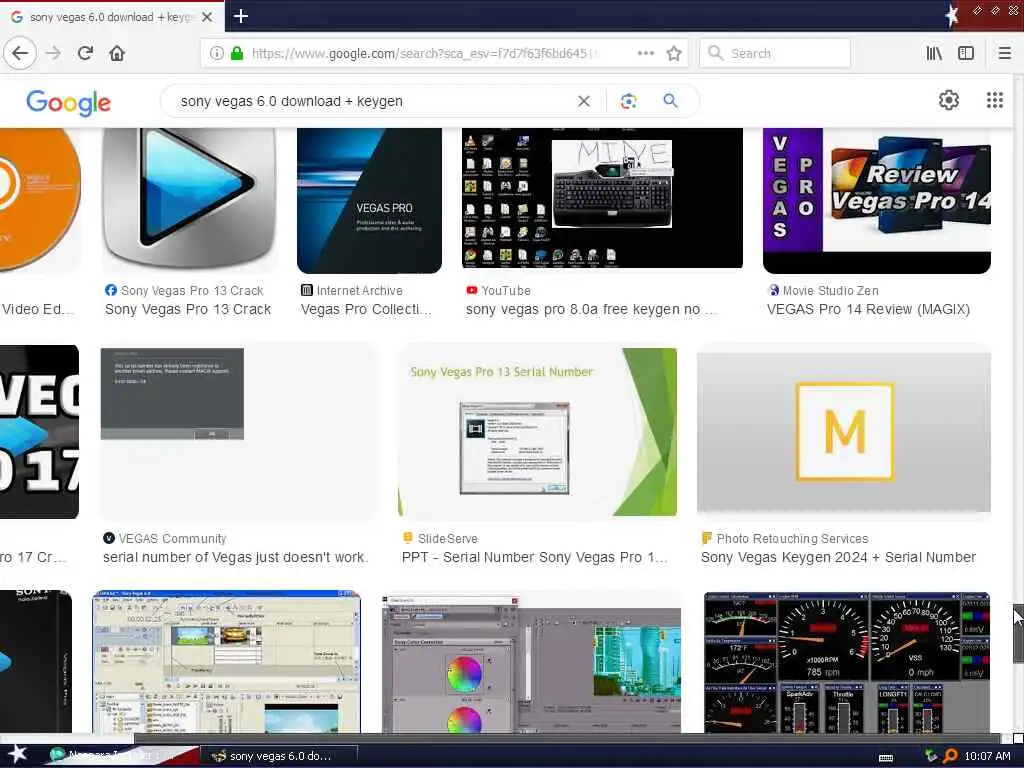Click serial number of Vegas just doesn't work
The image size is (1024, 768).
(x=235, y=558)
